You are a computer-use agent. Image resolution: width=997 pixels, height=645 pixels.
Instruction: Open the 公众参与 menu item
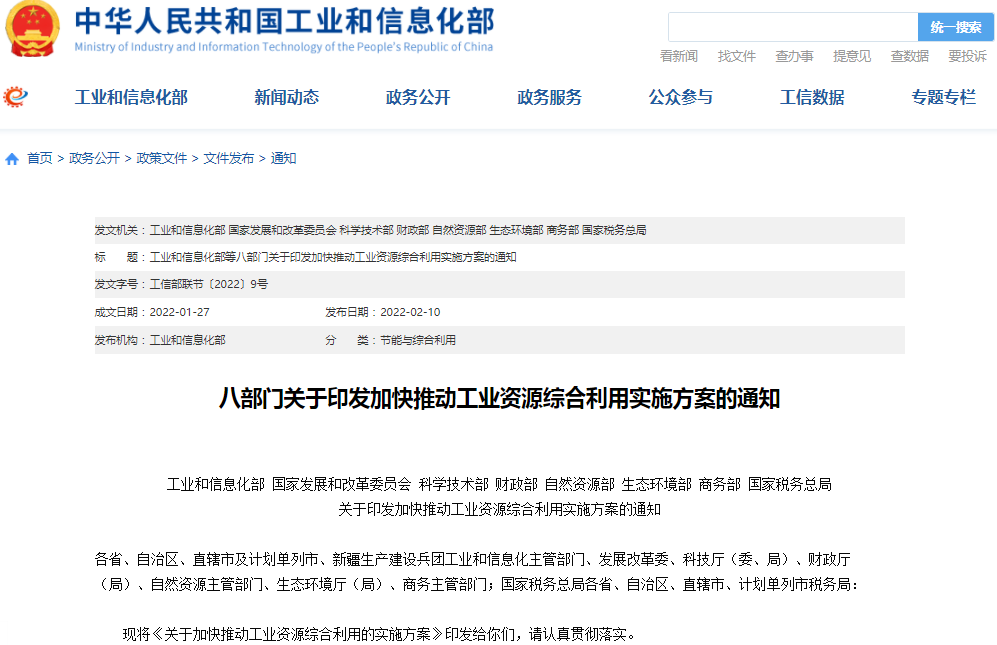click(x=680, y=97)
